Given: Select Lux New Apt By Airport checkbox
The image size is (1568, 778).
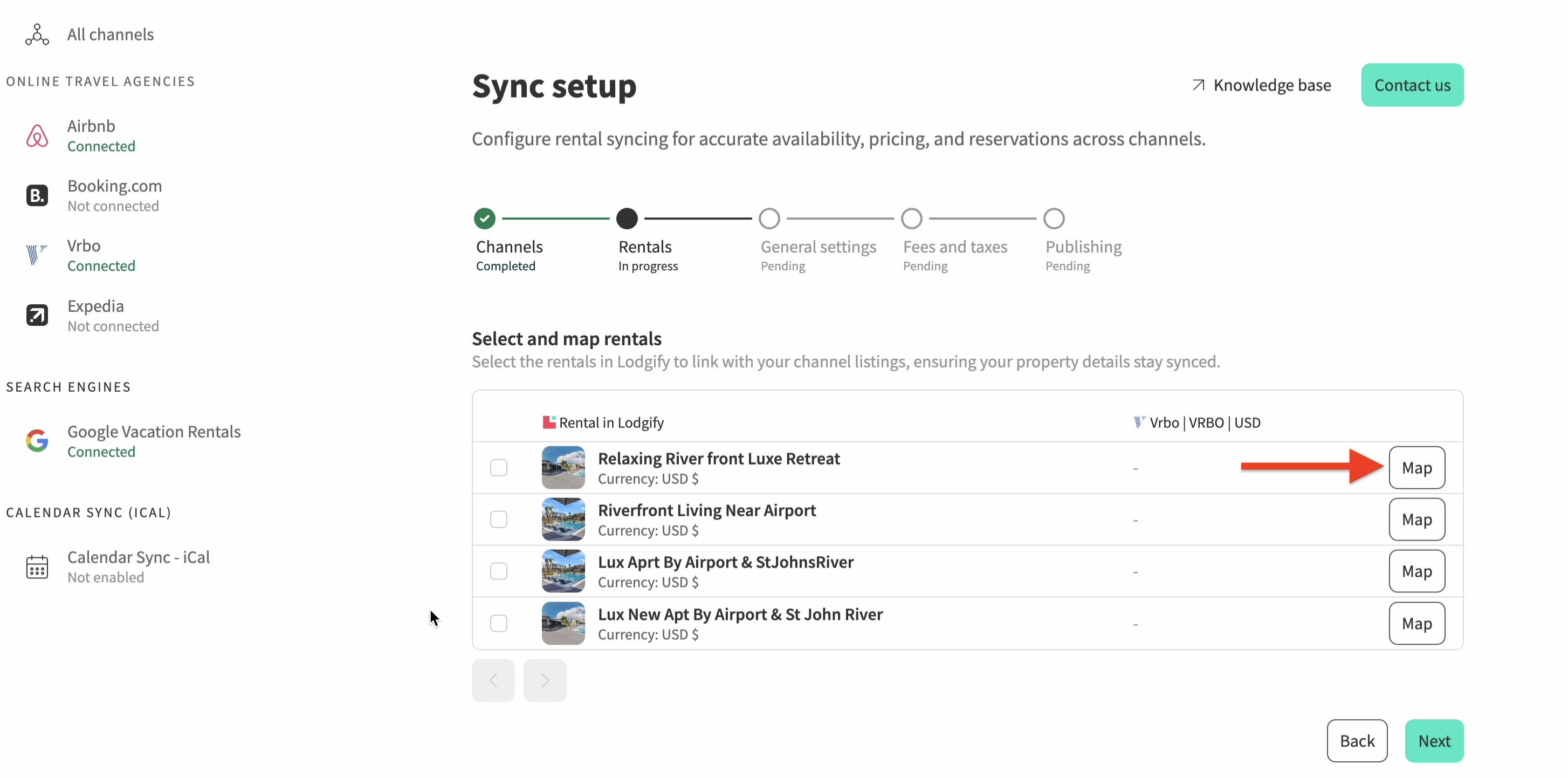Looking at the screenshot, I should (499, 624).
